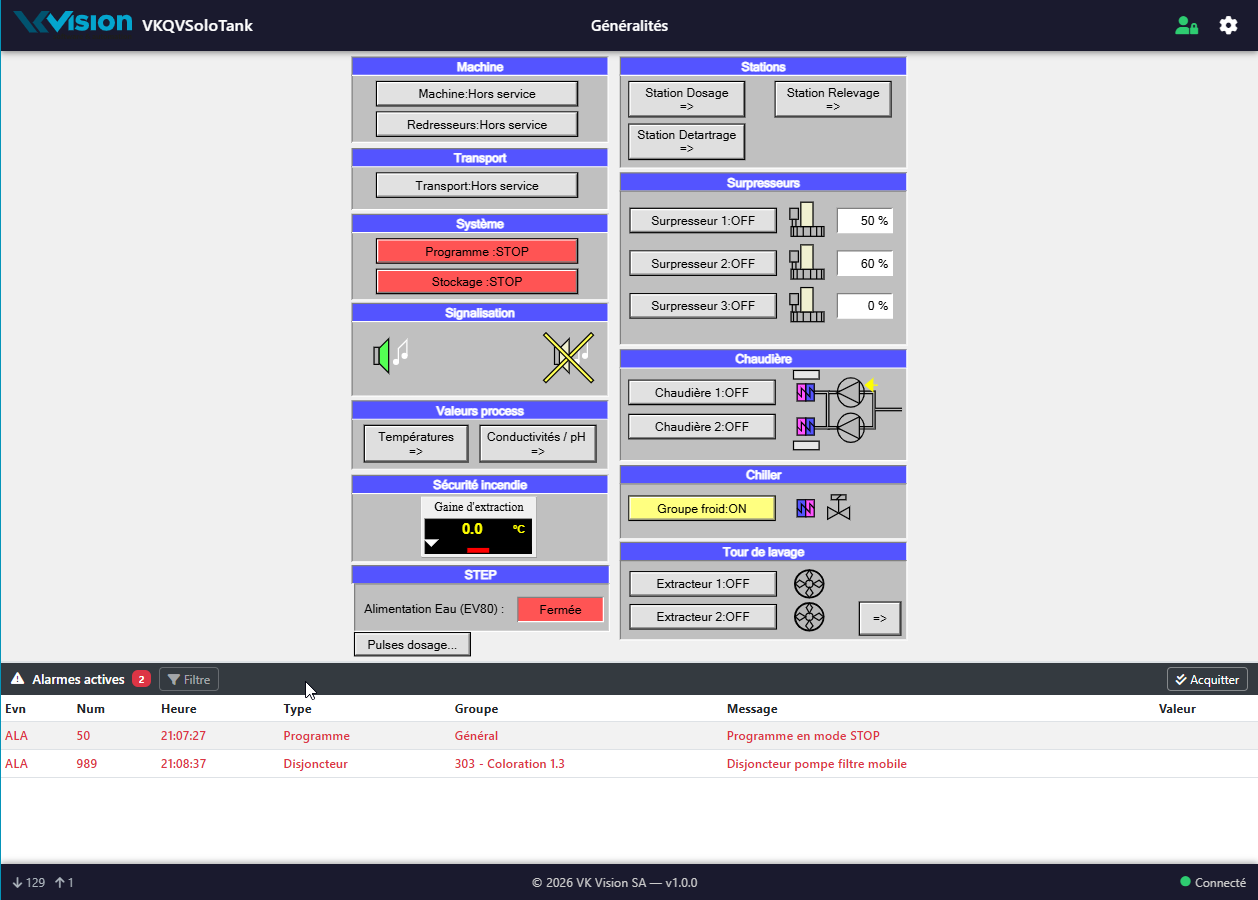Click the Gaine d'extraction temperature gauge
The width and height of the screenshot is (1258, 900).
[x=478, y=527]
